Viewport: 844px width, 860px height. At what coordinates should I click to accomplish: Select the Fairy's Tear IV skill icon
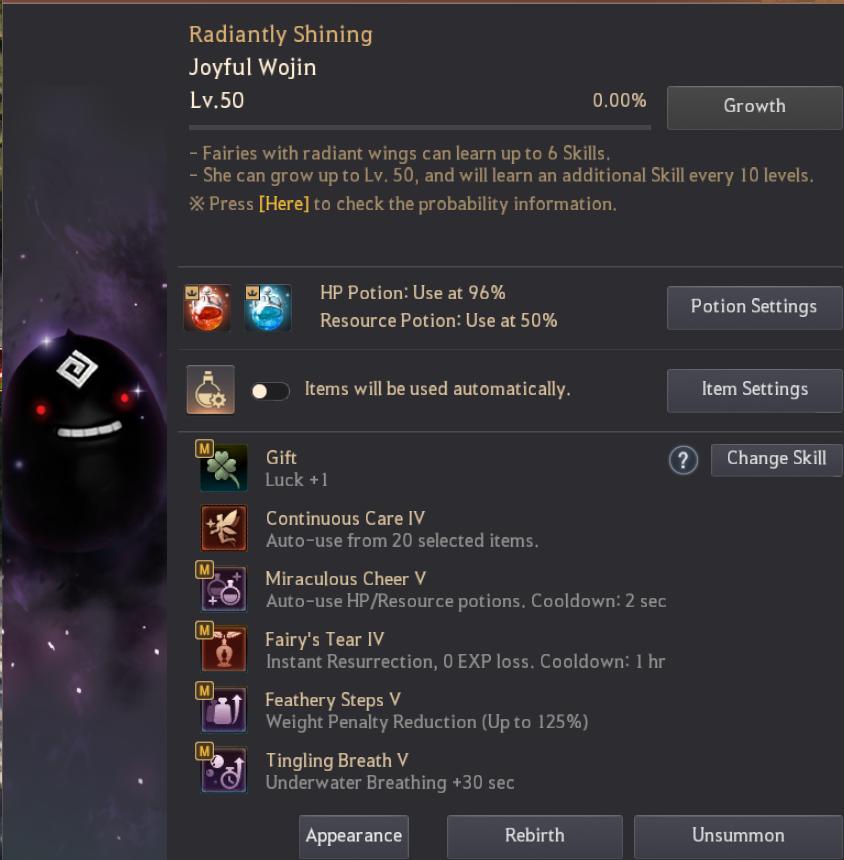224,649
